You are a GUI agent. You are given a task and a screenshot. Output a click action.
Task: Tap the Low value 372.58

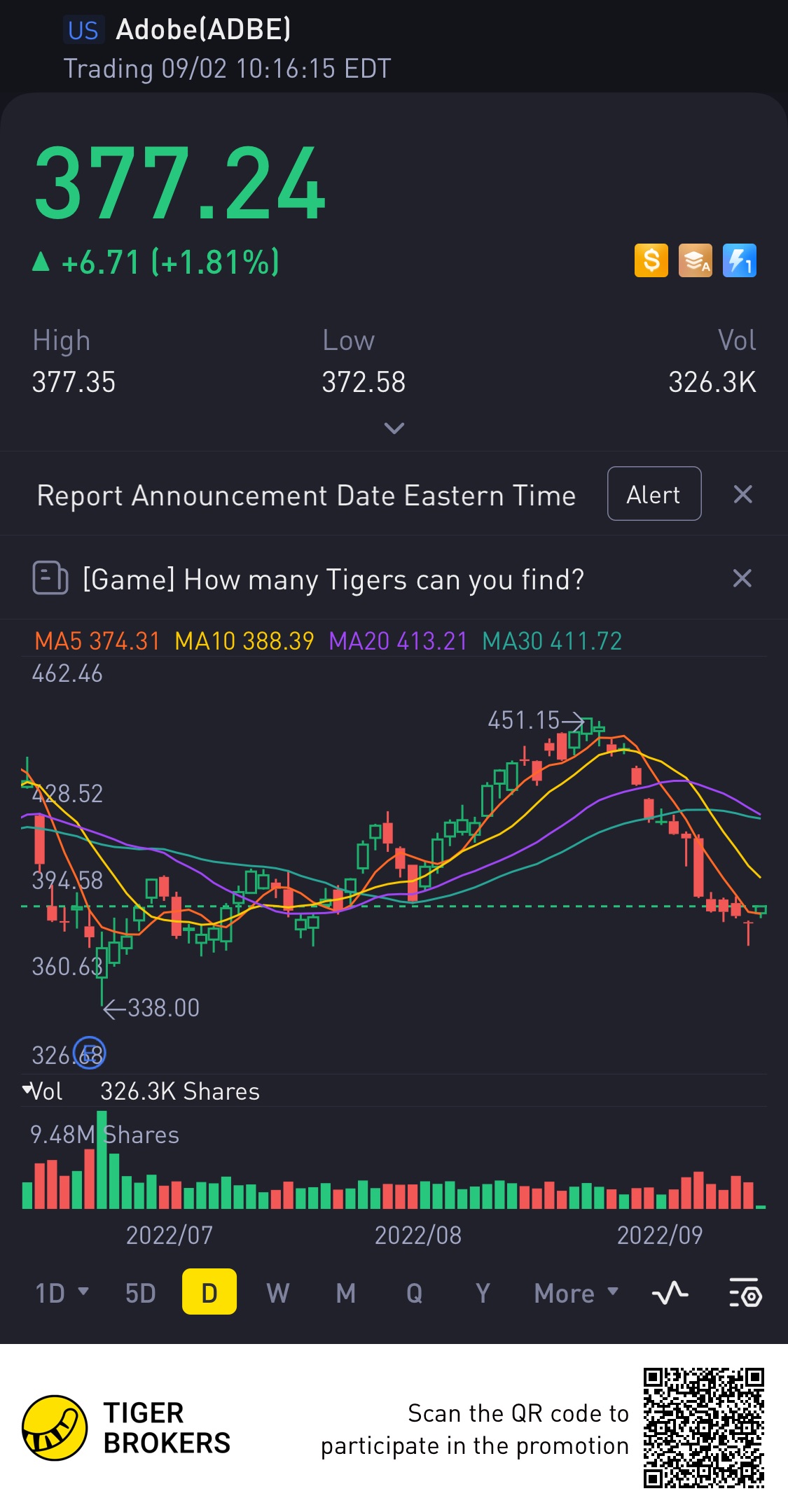(364, 382)
